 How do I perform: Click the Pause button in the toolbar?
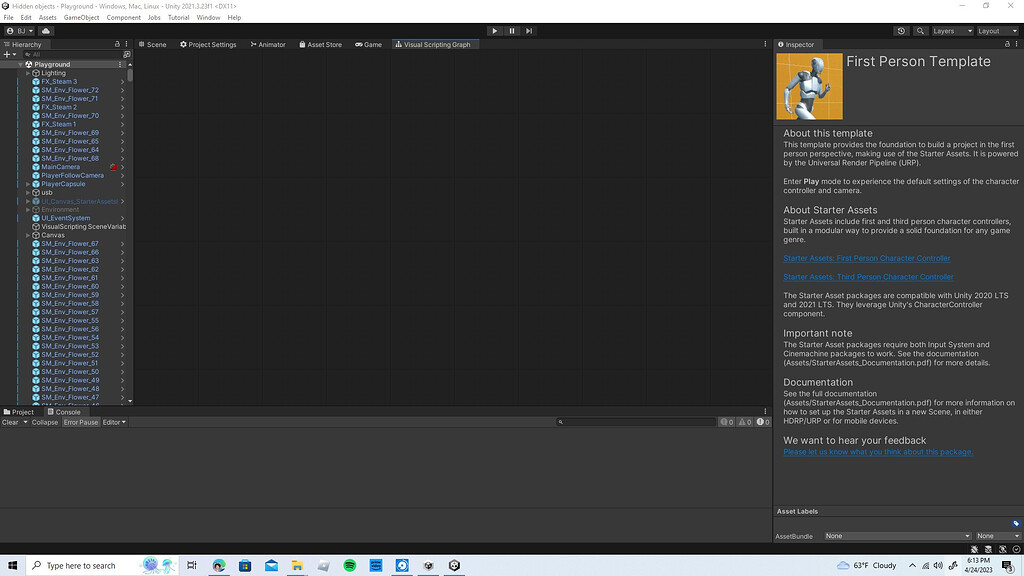coord(511,30)
